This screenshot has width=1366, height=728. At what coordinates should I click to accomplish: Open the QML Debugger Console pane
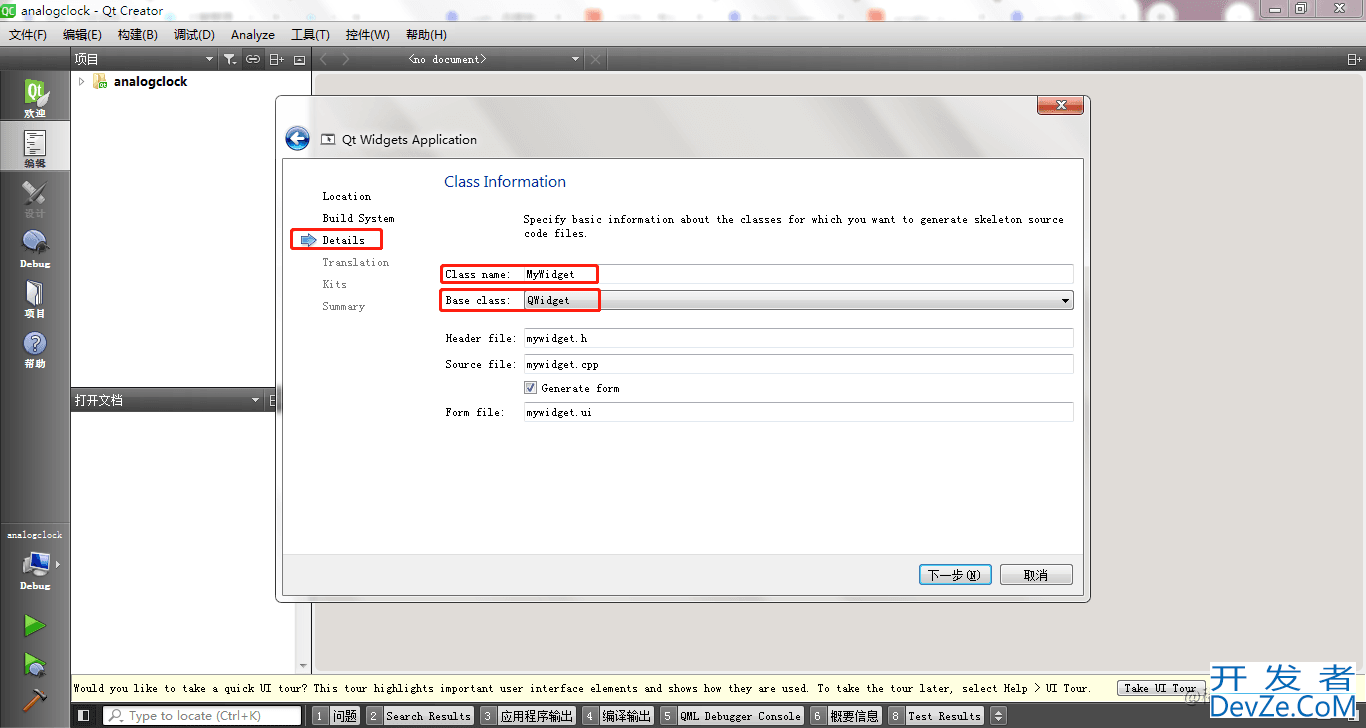tap(731, 715)
